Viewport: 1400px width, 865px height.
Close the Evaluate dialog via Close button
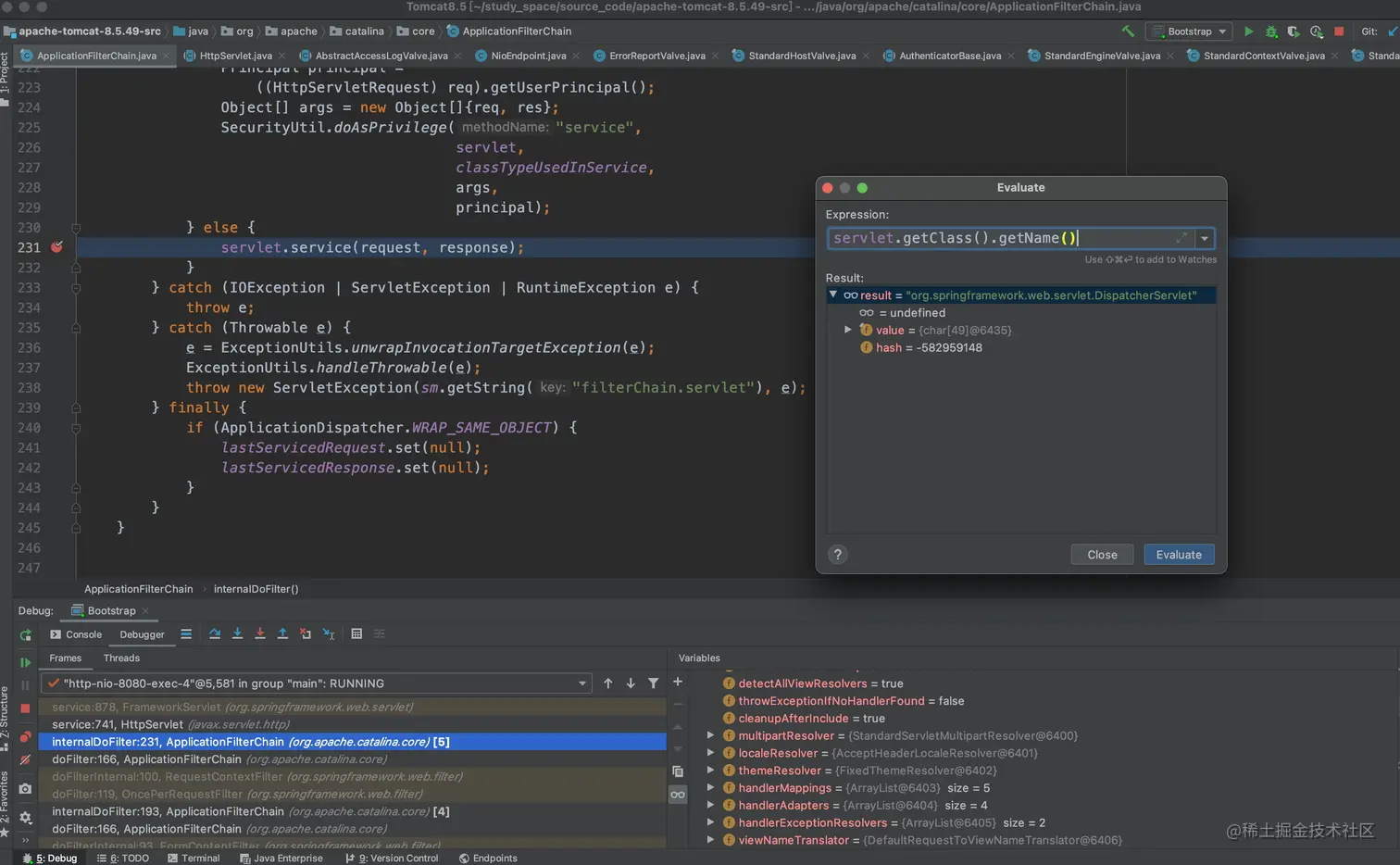click(1102, 555)
